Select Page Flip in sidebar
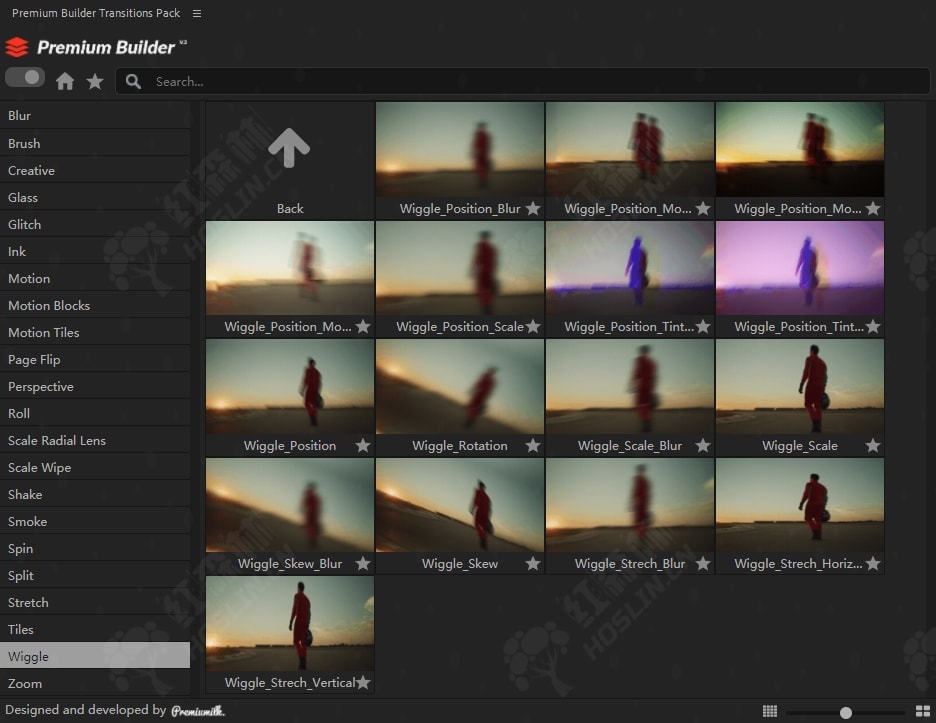Viewport: 936px width, 723px height. pyautogui.click(x=95, y=359)
